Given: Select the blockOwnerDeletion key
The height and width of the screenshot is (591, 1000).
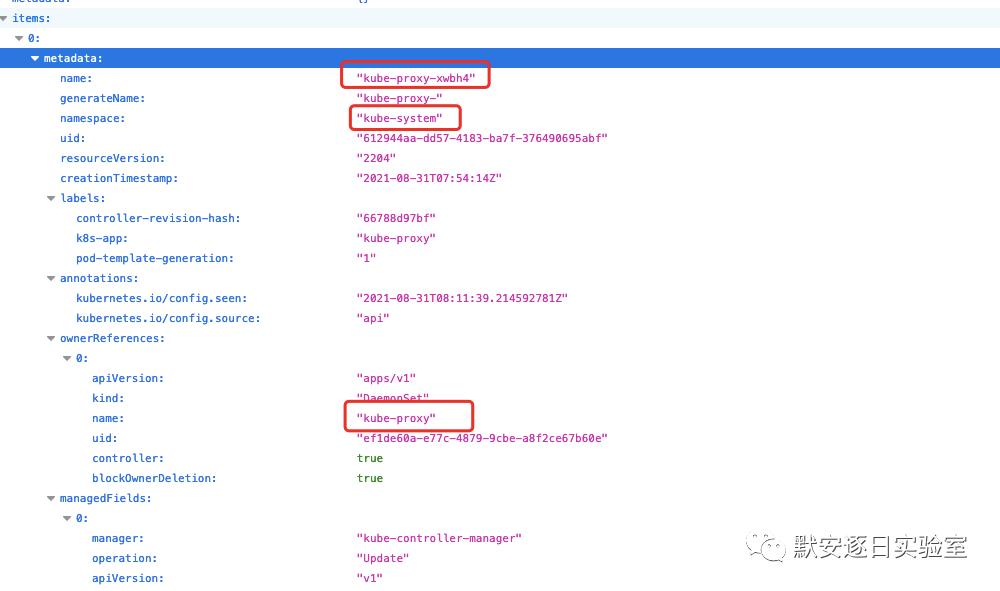Looking at the screenshot, I should [154, 478].
